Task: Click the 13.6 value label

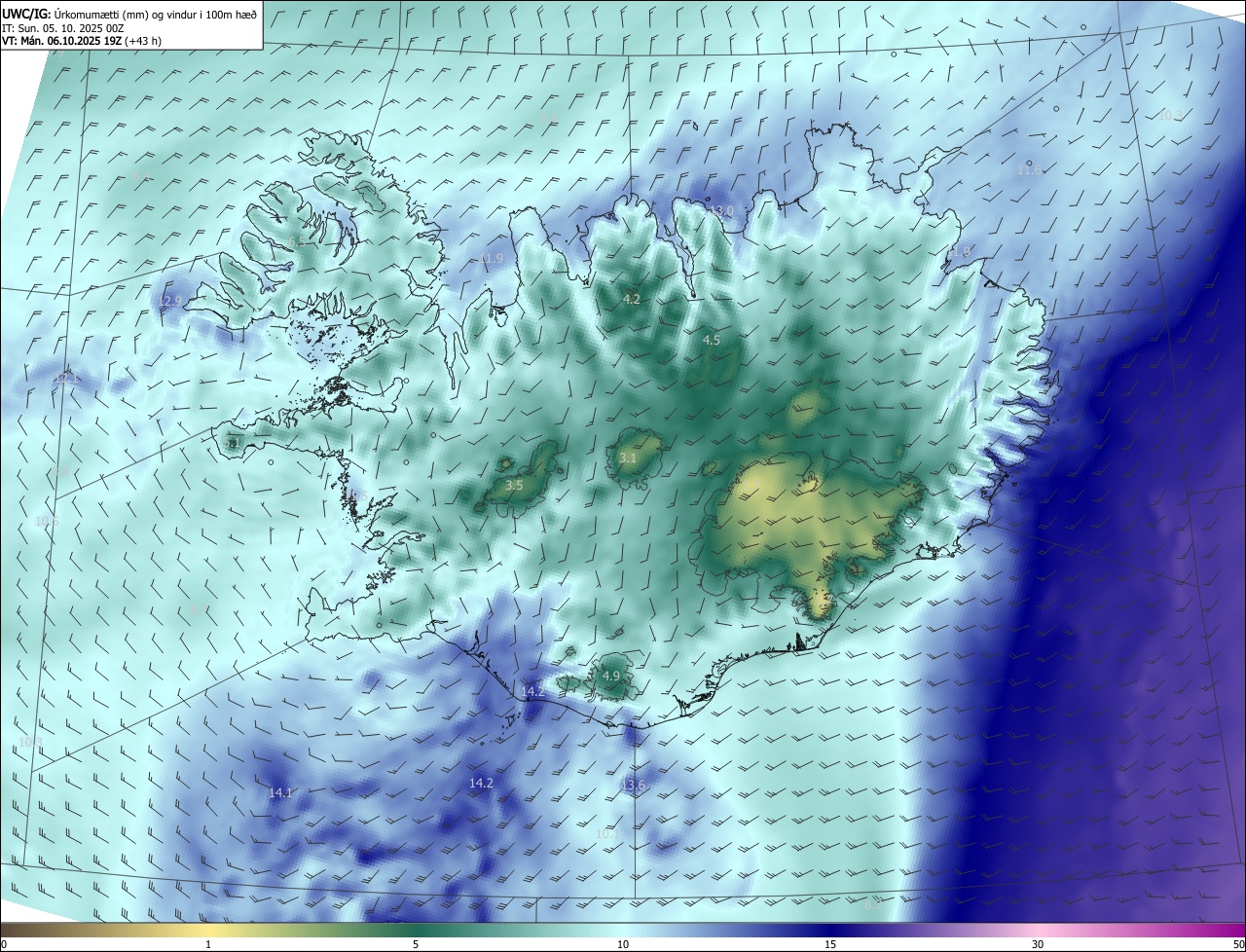Action: pos(633,786)
